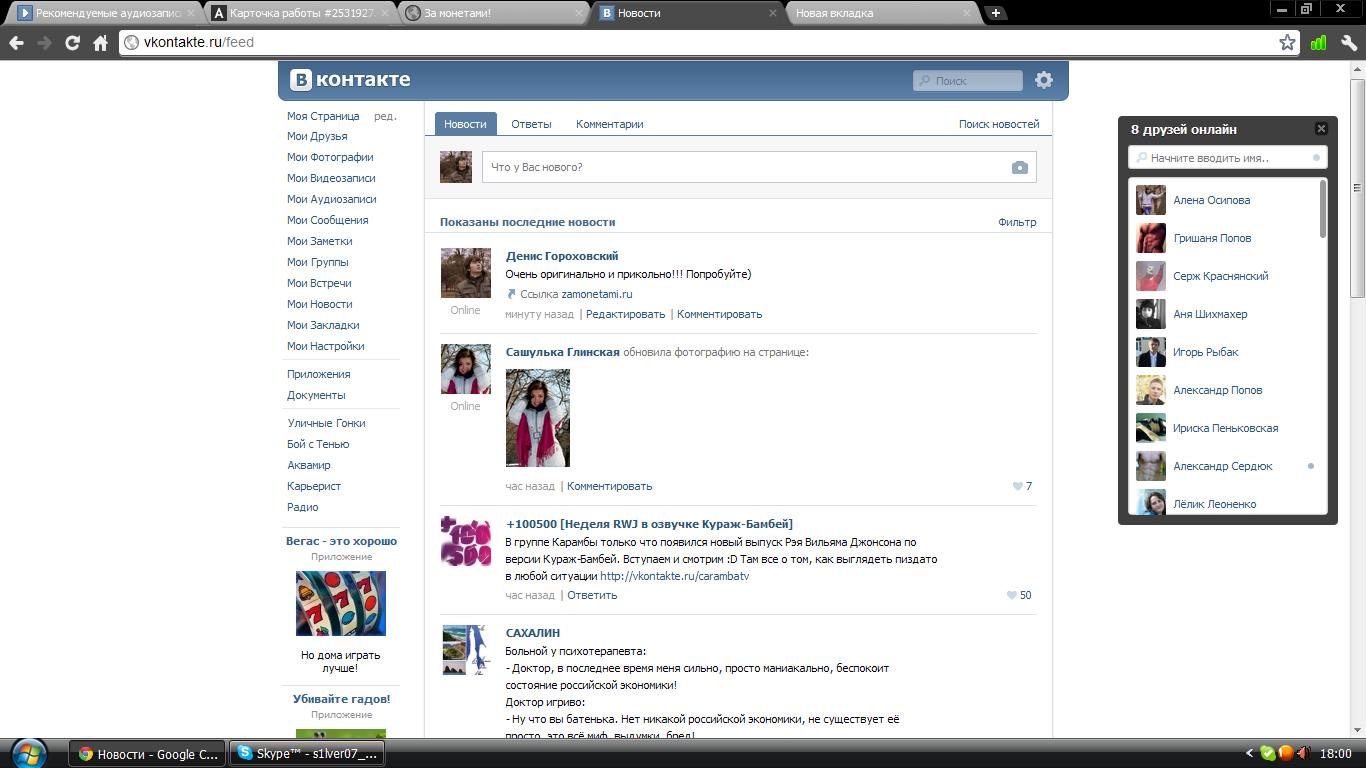
Task: Select the Новости feed tab
Action: [x=465, y=124]
